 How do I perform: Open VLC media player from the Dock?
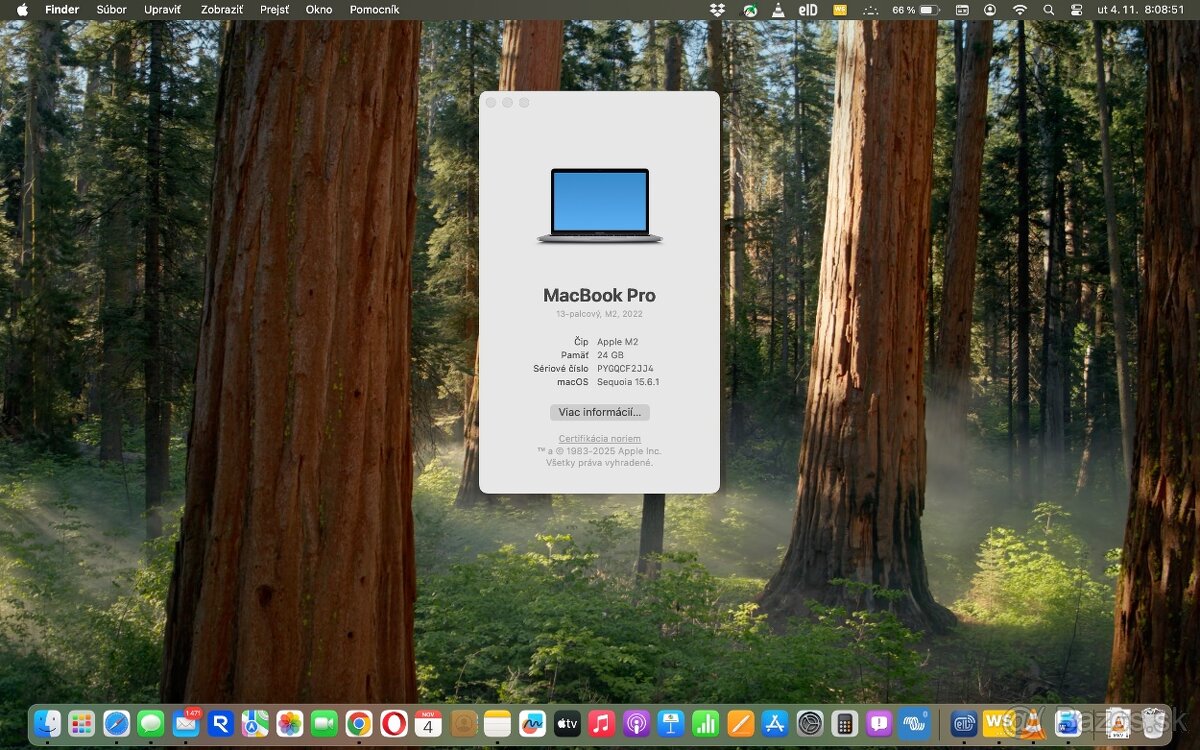1030,724
